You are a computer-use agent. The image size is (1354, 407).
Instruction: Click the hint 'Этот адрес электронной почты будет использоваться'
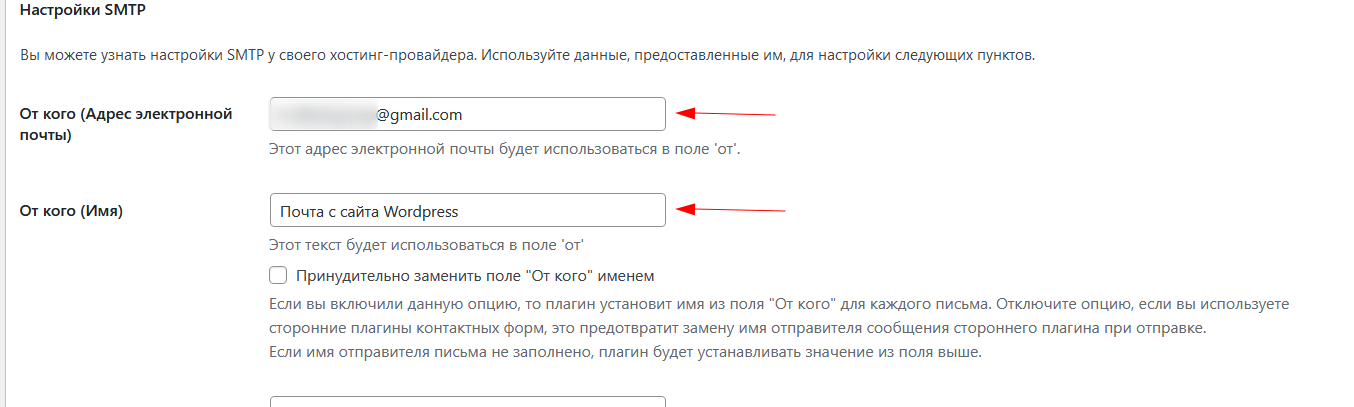(x=504, y=149)
